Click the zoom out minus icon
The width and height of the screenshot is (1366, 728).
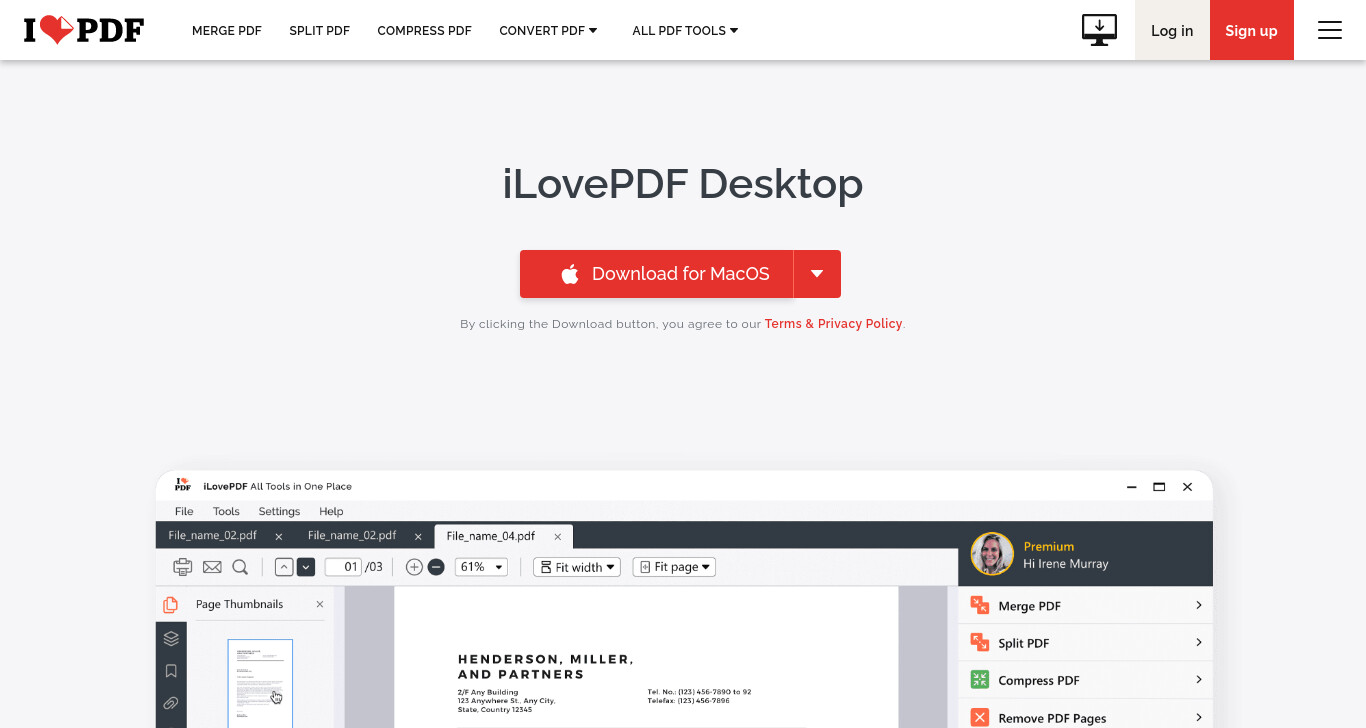(x=436, y=567)
